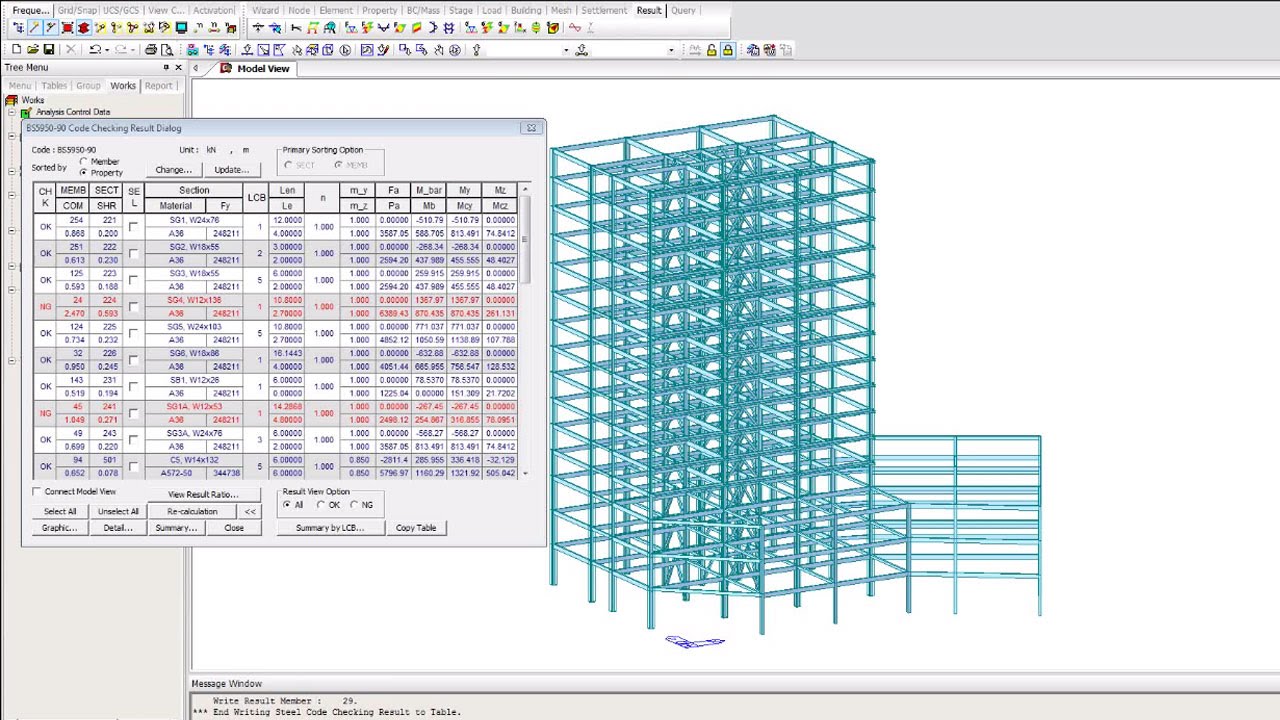Click the blue monitor display icon

coord(181,28)
